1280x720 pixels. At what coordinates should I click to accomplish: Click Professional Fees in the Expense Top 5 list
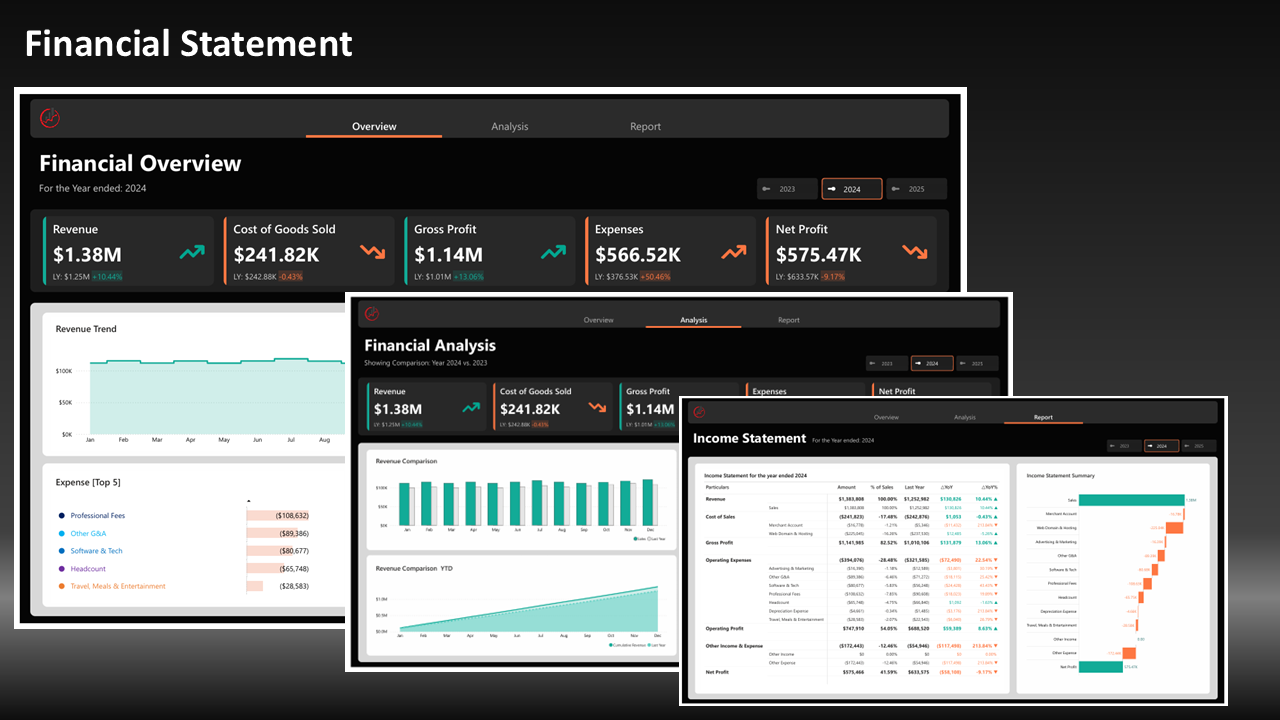tap(98, 516)
